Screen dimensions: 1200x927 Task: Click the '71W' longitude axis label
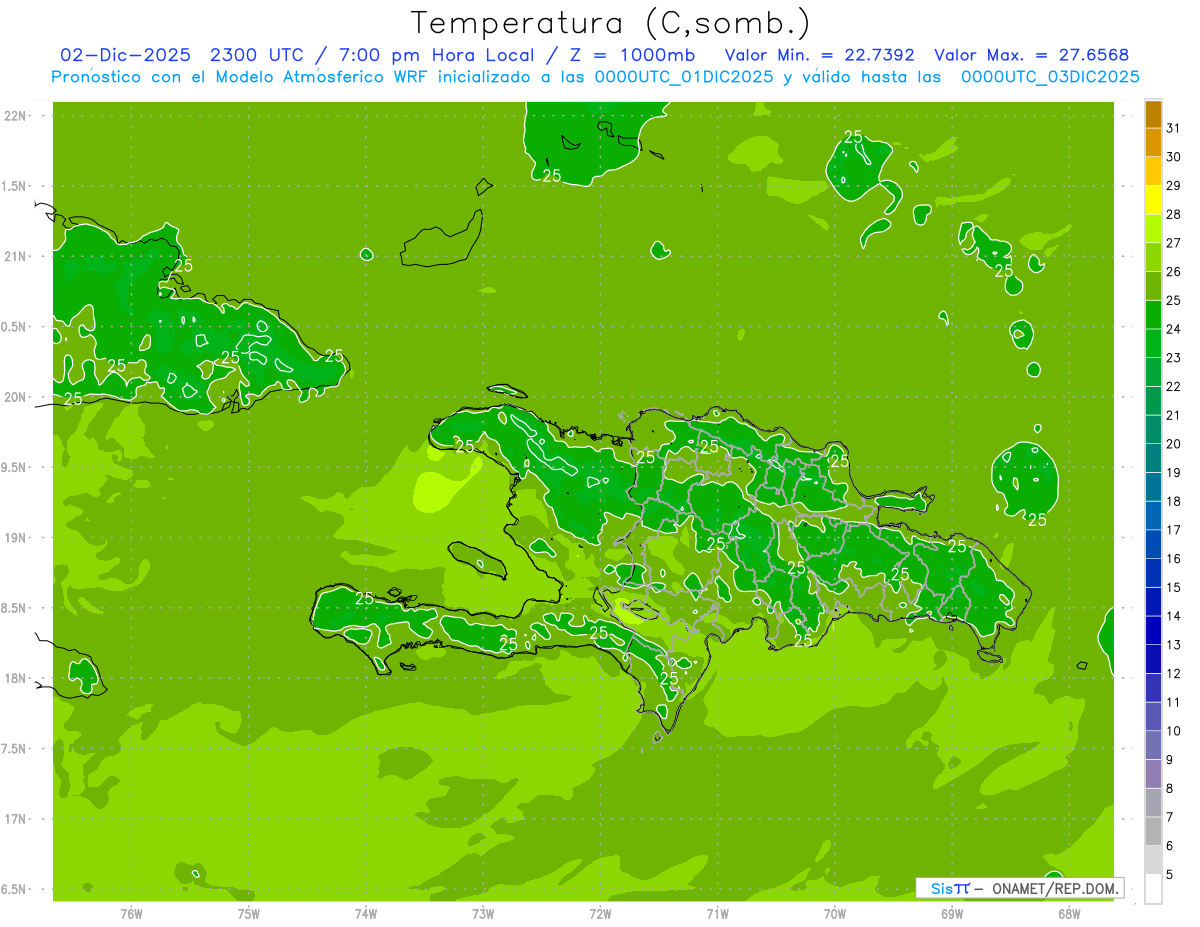(717, 914)
